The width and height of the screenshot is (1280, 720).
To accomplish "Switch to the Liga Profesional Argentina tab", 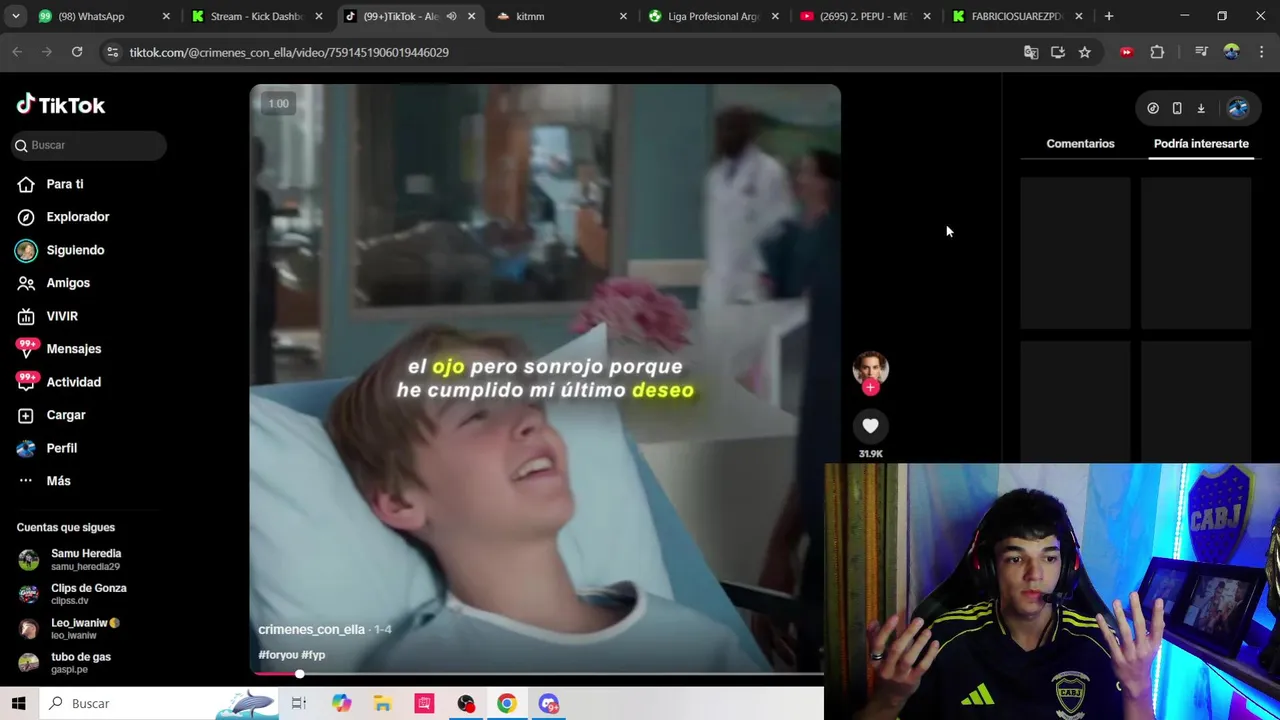I will click(x=712, y=16).
